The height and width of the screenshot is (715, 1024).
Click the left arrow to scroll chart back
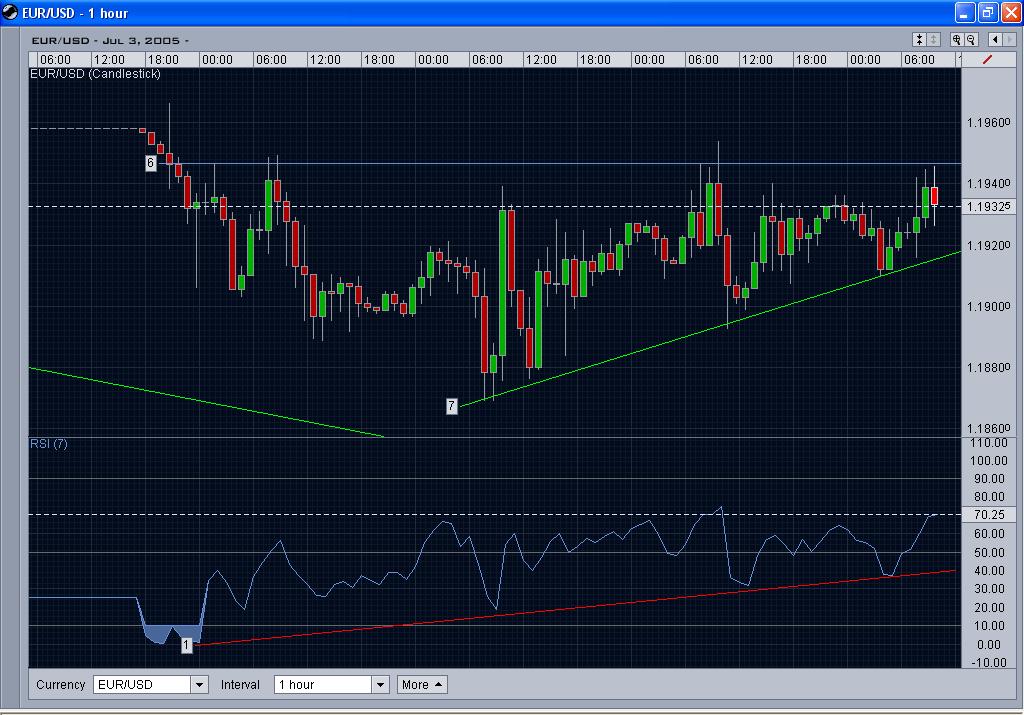[x=995, y=39]
